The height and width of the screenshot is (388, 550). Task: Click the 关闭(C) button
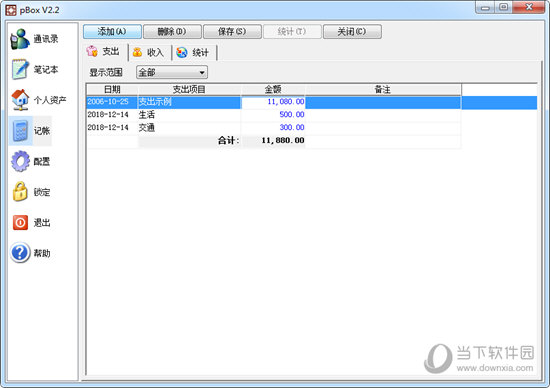tap(352, 32)
